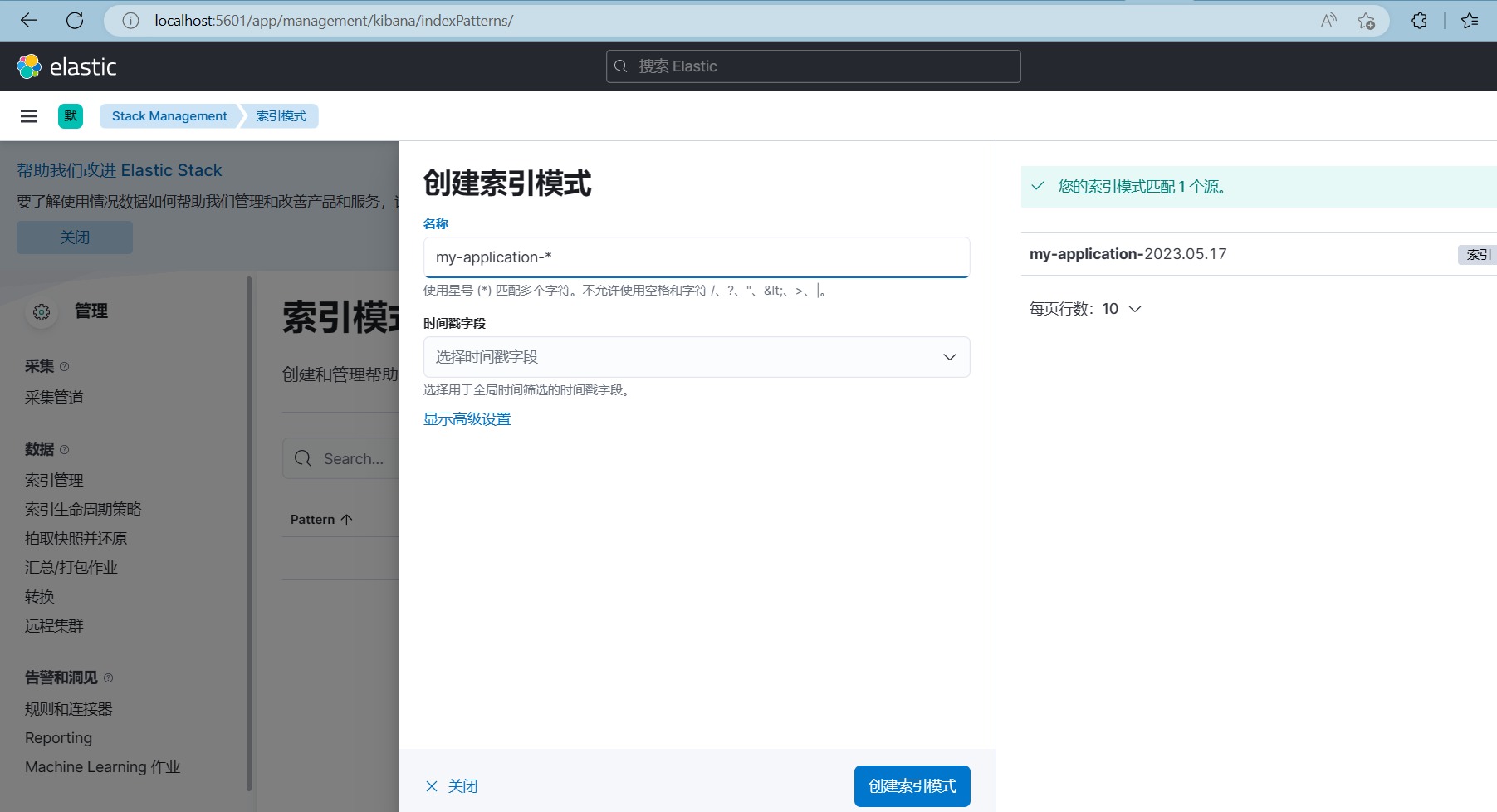
Task: Open the browser extensions icon
Action: tap(1419, 20)
